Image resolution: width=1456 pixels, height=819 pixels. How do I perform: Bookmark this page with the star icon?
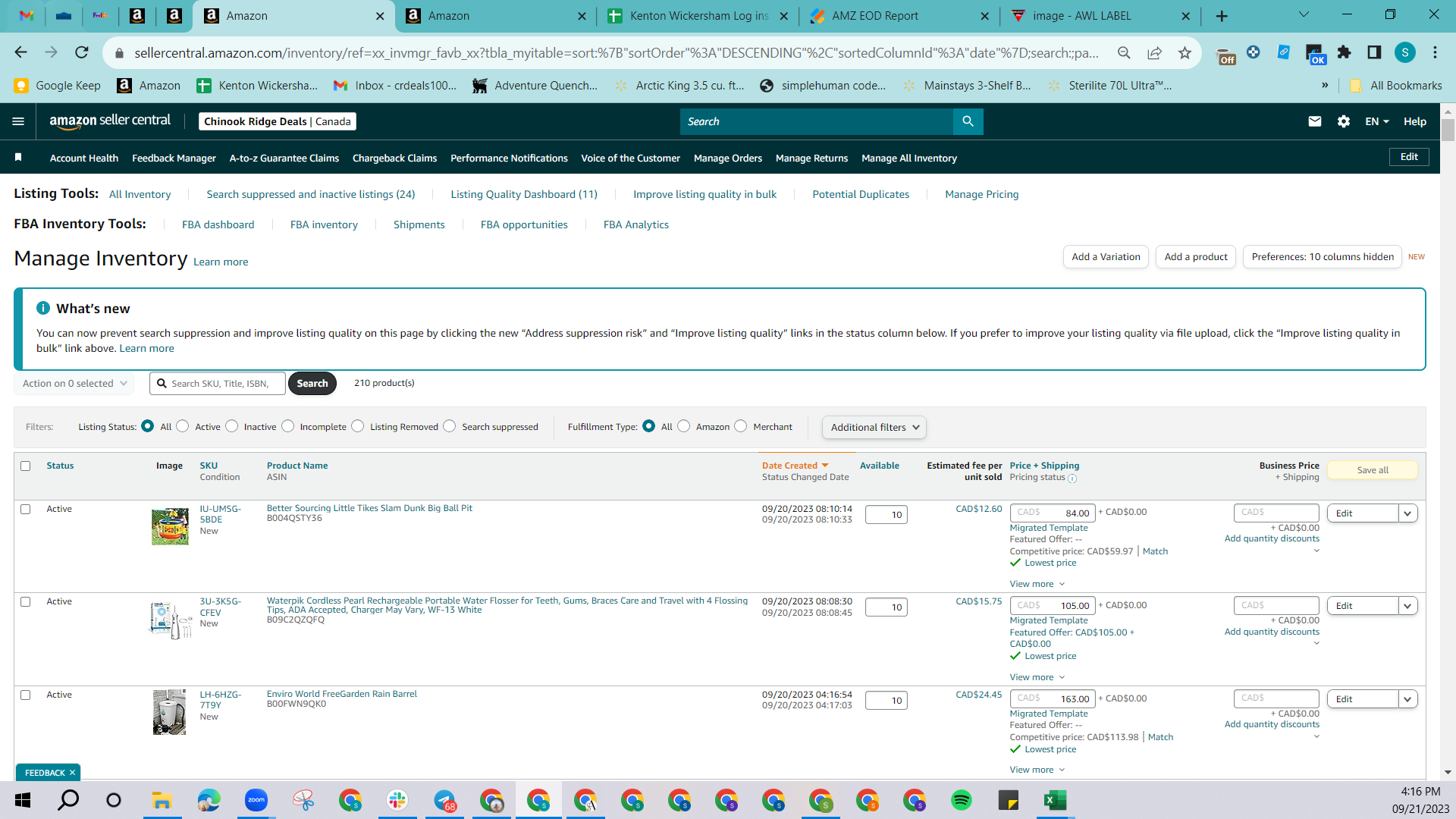coord(1185,52)
